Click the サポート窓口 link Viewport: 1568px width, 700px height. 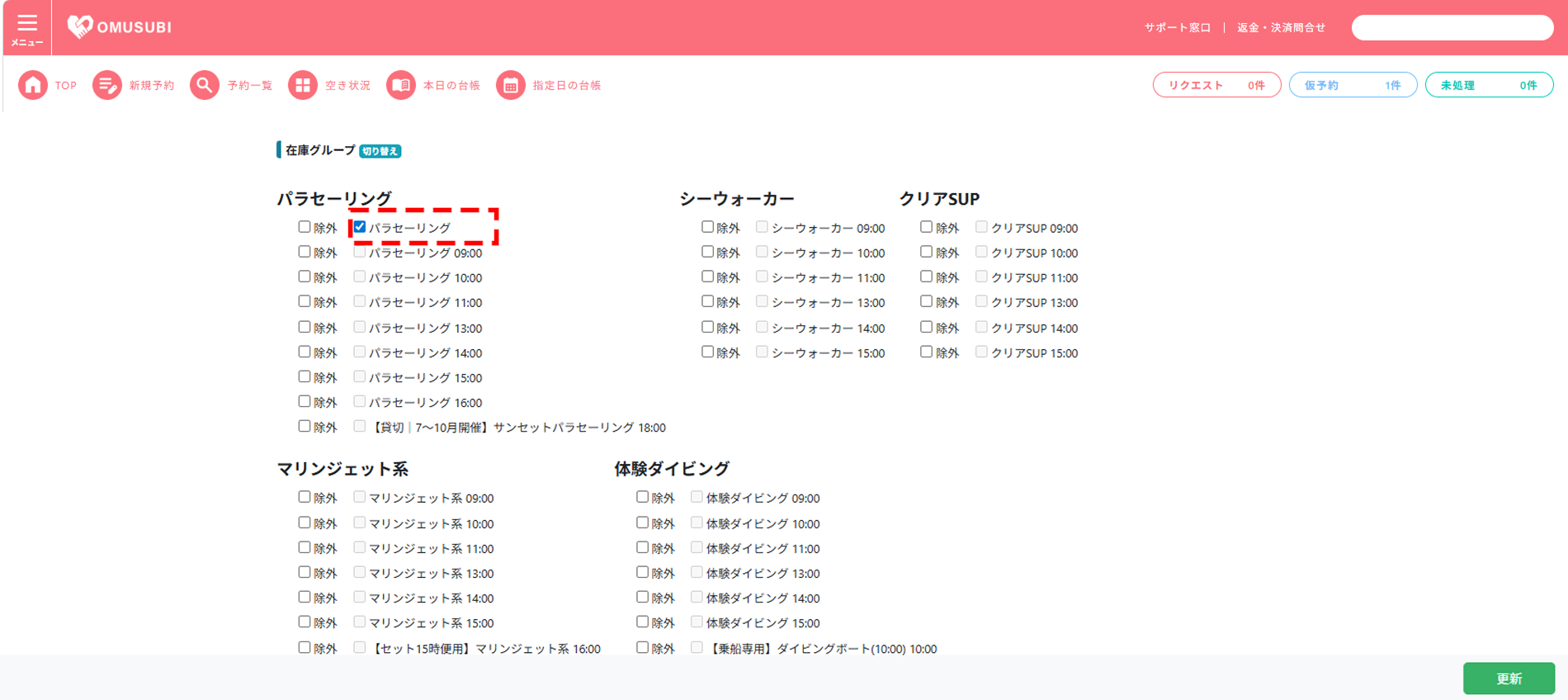(x=1178, y=27)
